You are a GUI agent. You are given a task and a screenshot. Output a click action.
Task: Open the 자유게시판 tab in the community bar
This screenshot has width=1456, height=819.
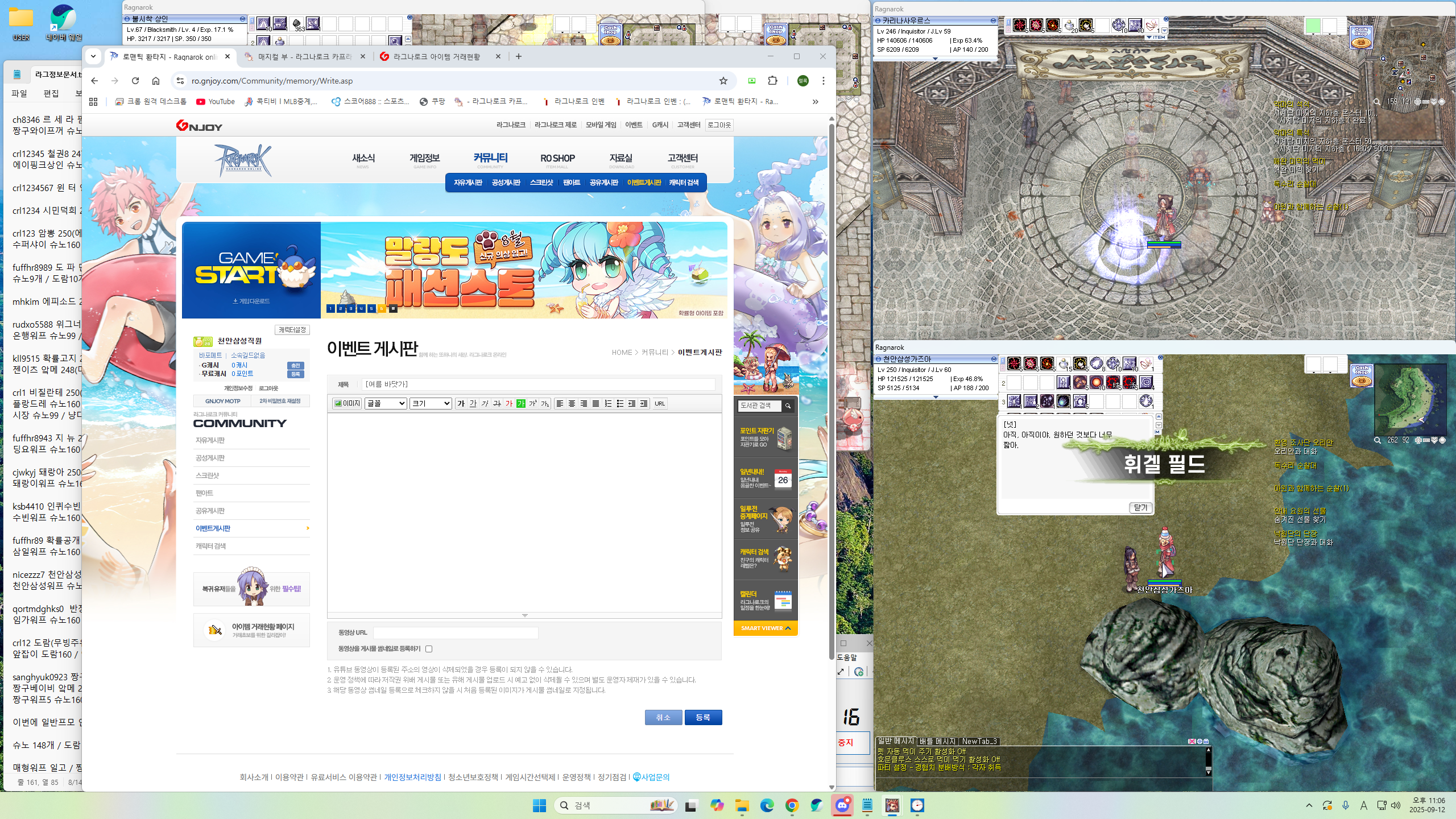[x=468, y=183]
